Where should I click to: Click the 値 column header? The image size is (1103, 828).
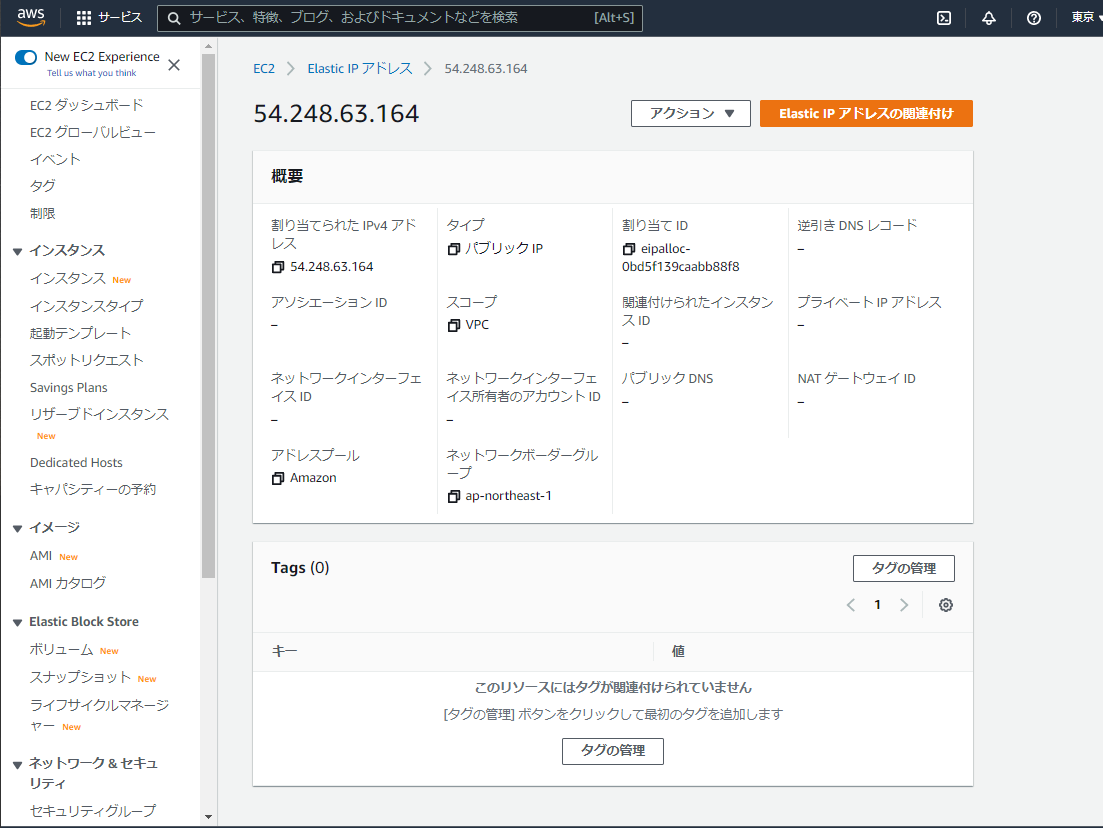pos(678,651)
